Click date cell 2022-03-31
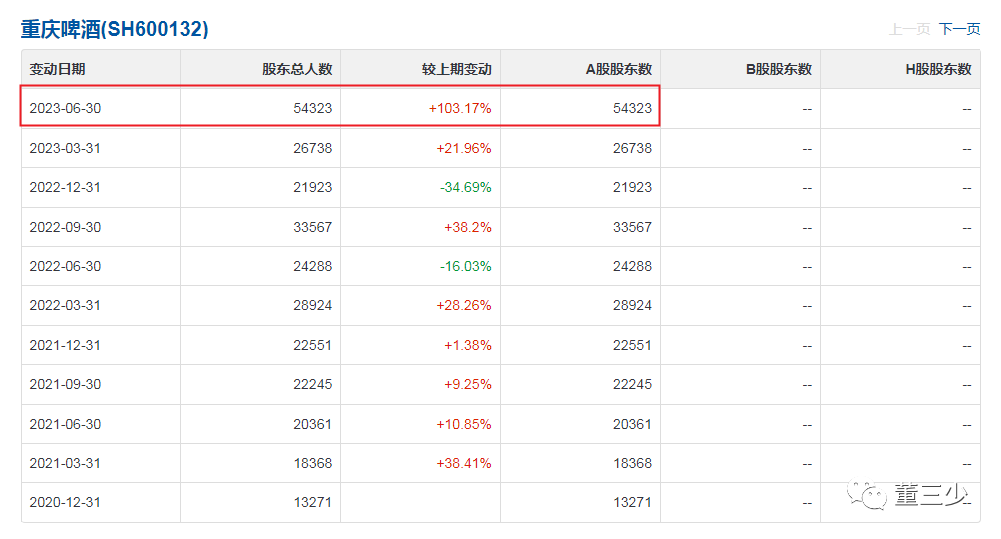Viewport: 1001px width, 539px height. point(65,305)
